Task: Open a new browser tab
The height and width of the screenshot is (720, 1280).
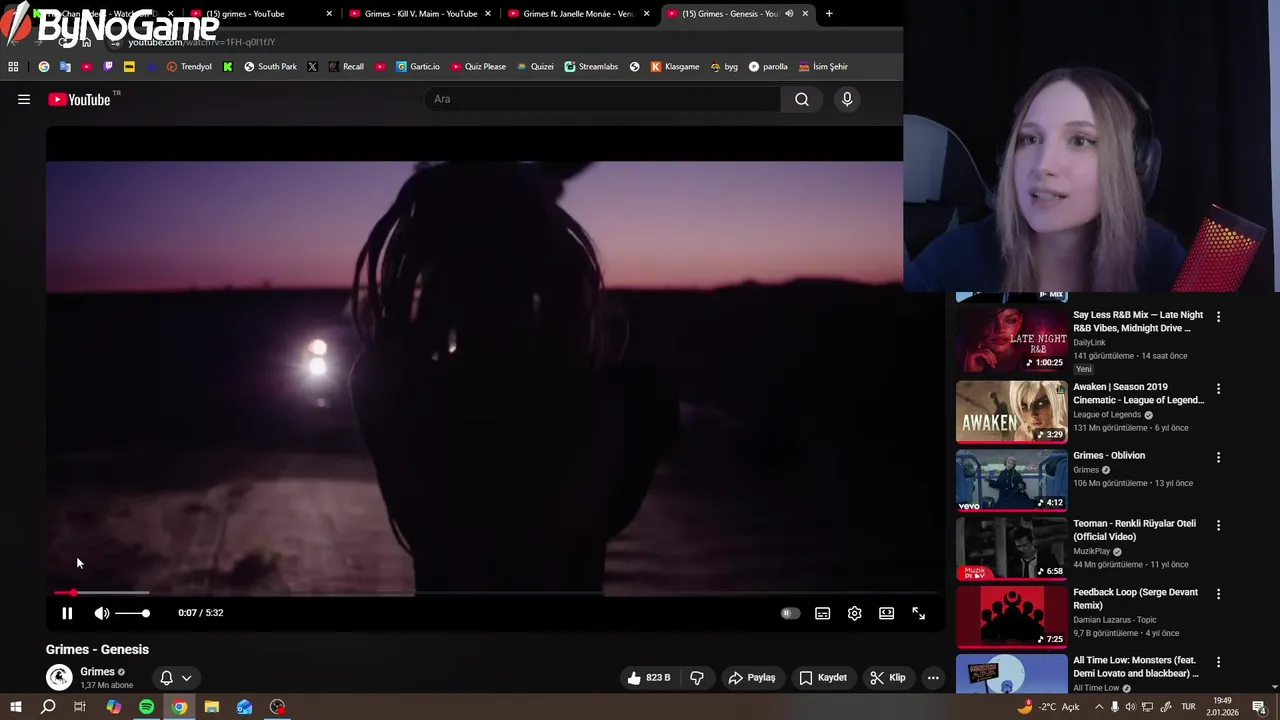Action: point(829,14)
